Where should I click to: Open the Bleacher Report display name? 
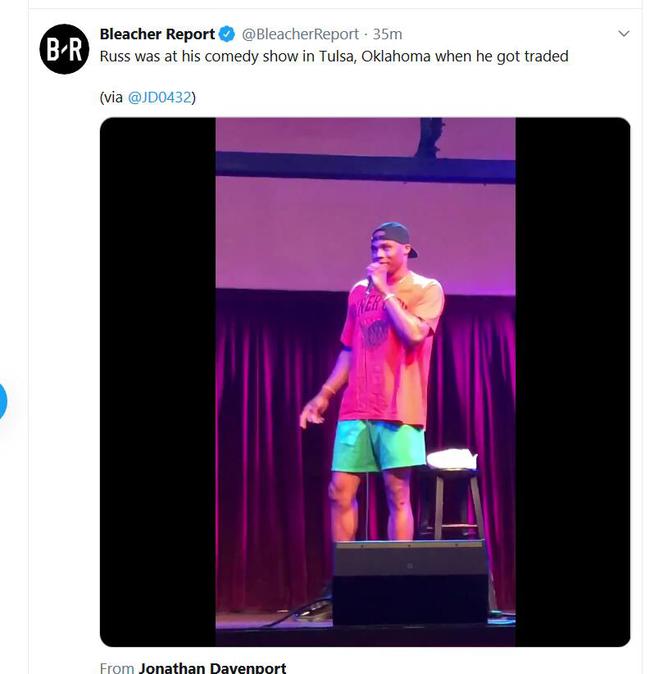tap(157, 34)
